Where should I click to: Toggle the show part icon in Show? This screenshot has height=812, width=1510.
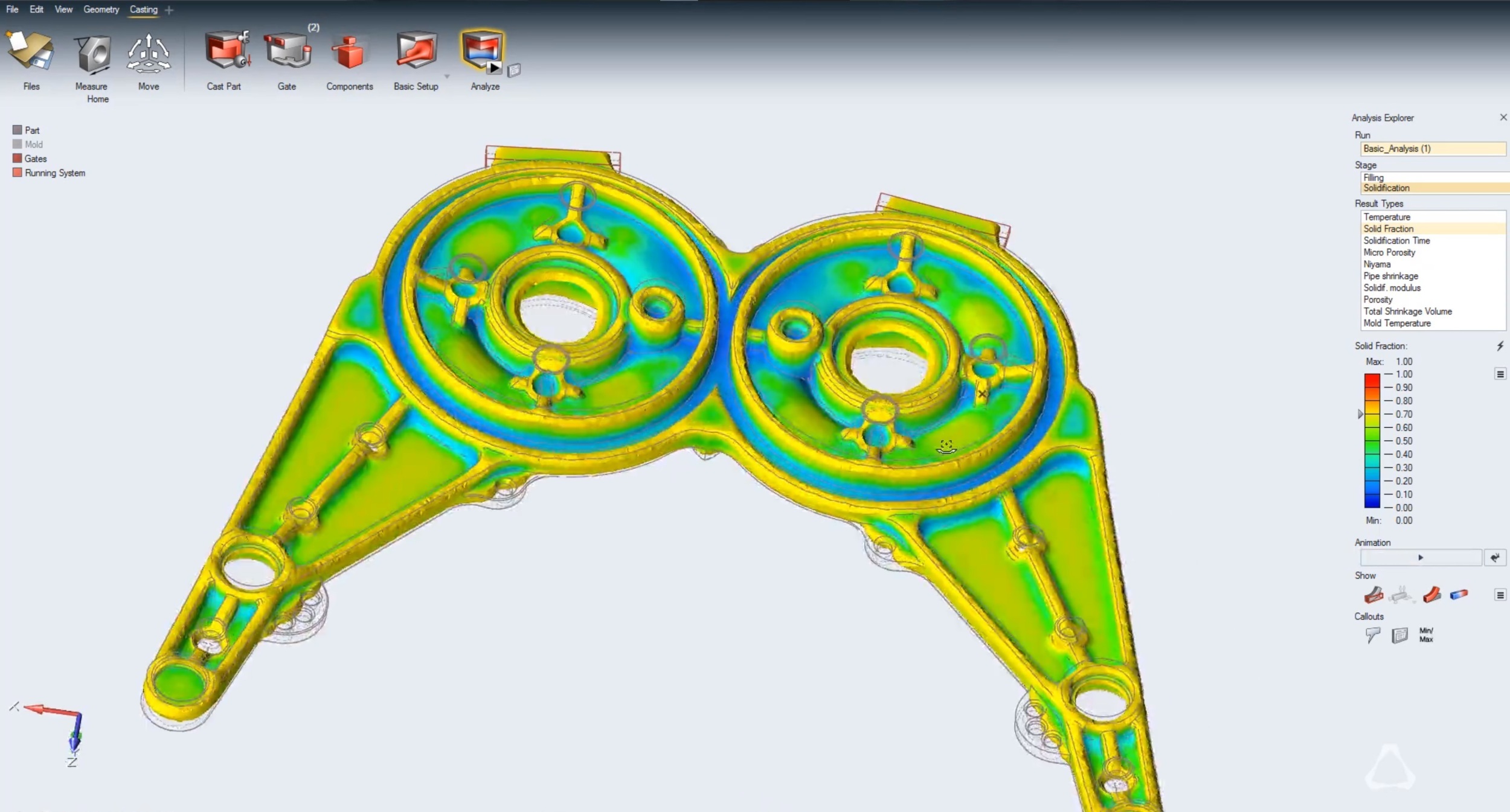point(1431,595)
